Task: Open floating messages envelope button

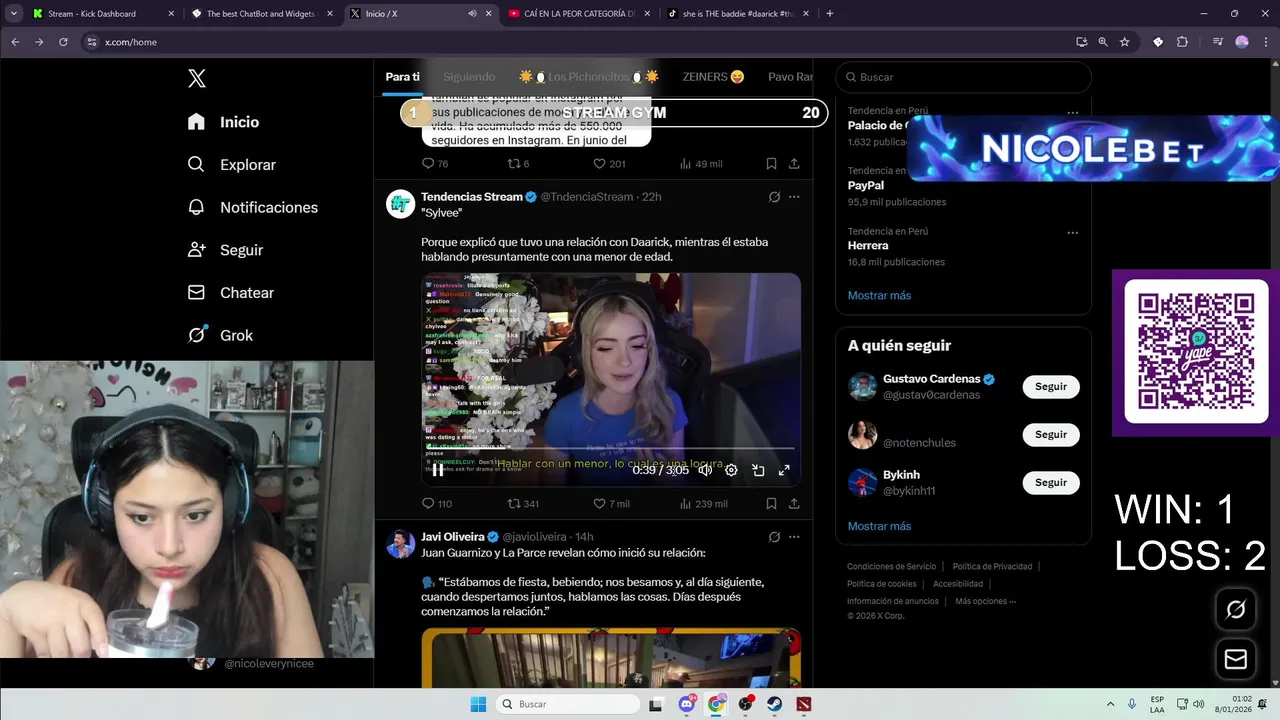Action: point(1235,659)
